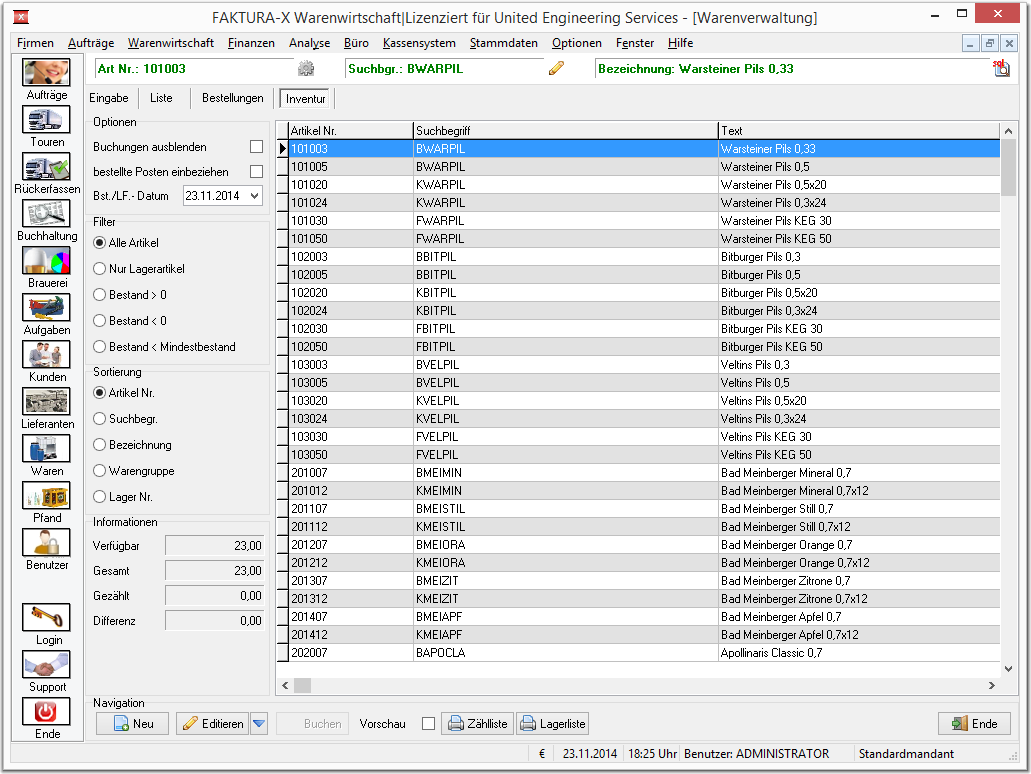Click the Artikel Nr. column header
Screen dimensions: 1031x774
pyautogui.click(x=351, y=130)
